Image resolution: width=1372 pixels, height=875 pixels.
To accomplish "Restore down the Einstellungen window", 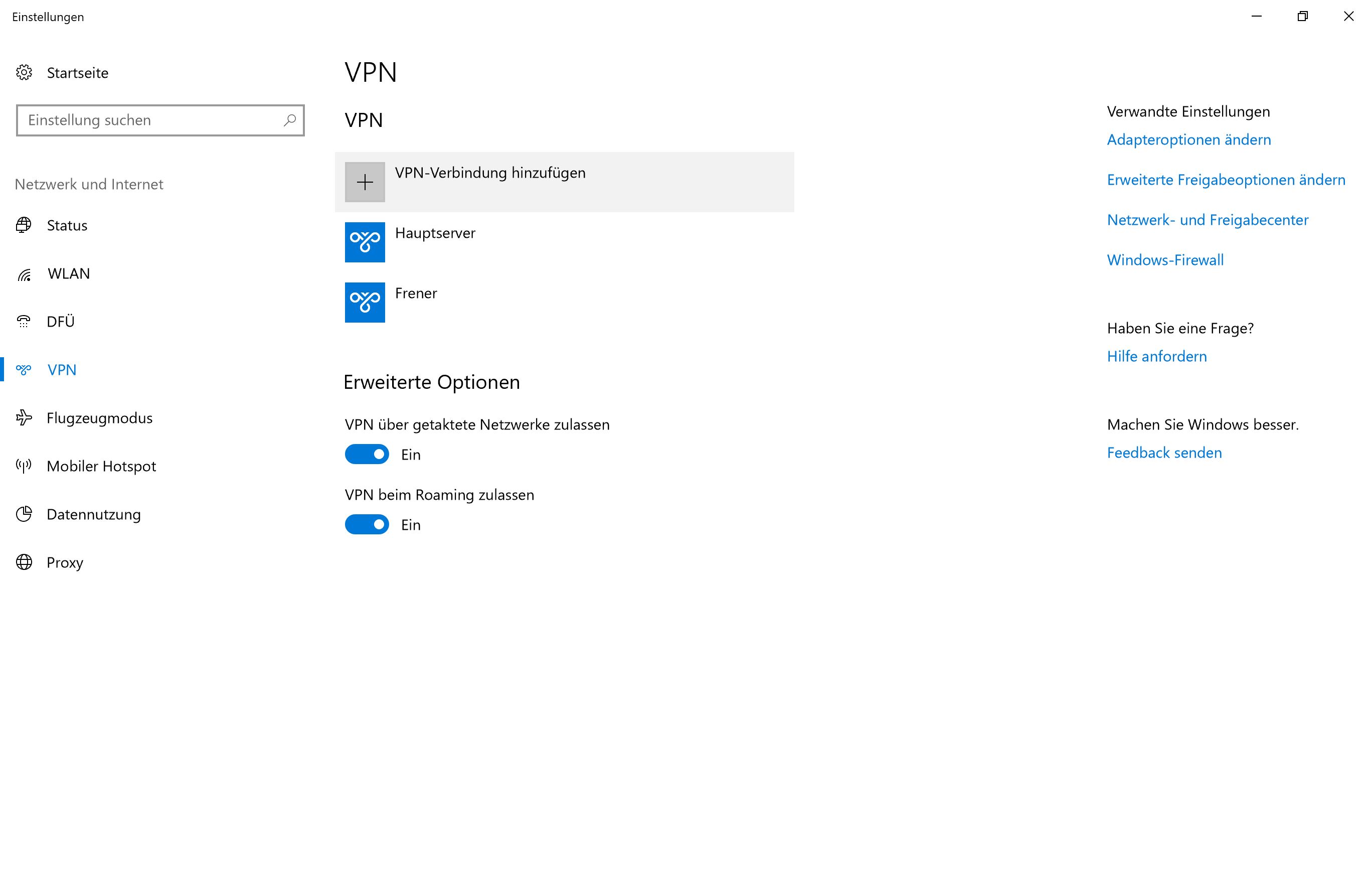I will click(x=1302, y=17).
